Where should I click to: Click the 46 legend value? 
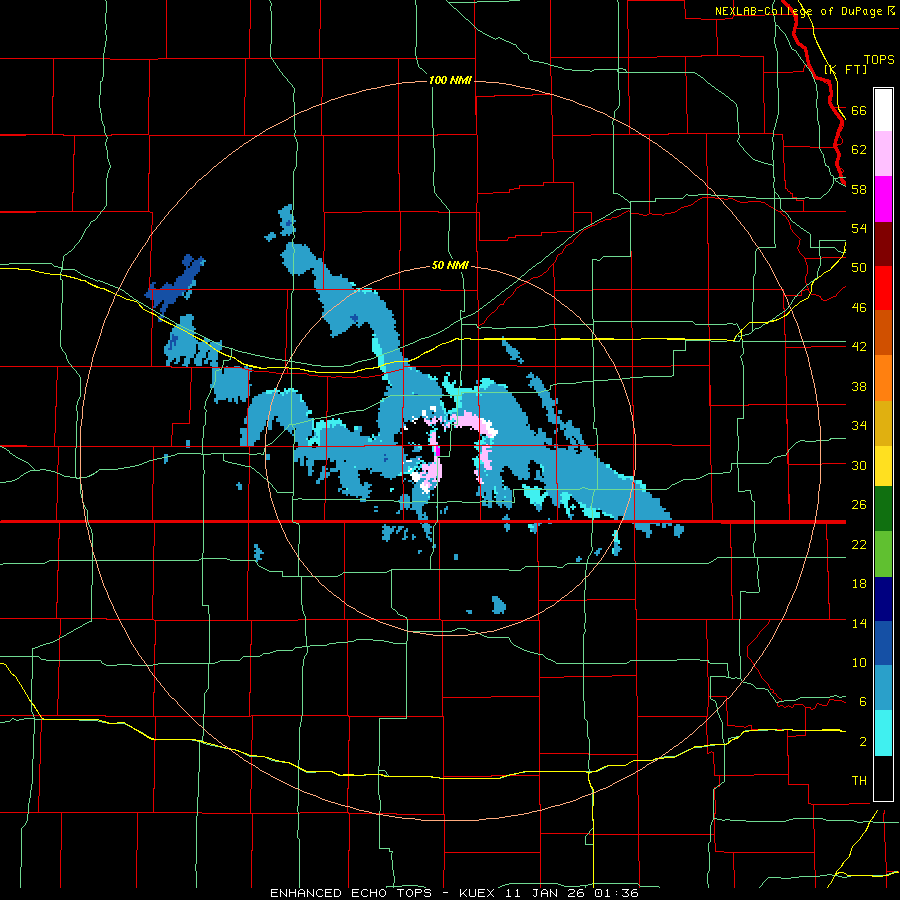859,308
